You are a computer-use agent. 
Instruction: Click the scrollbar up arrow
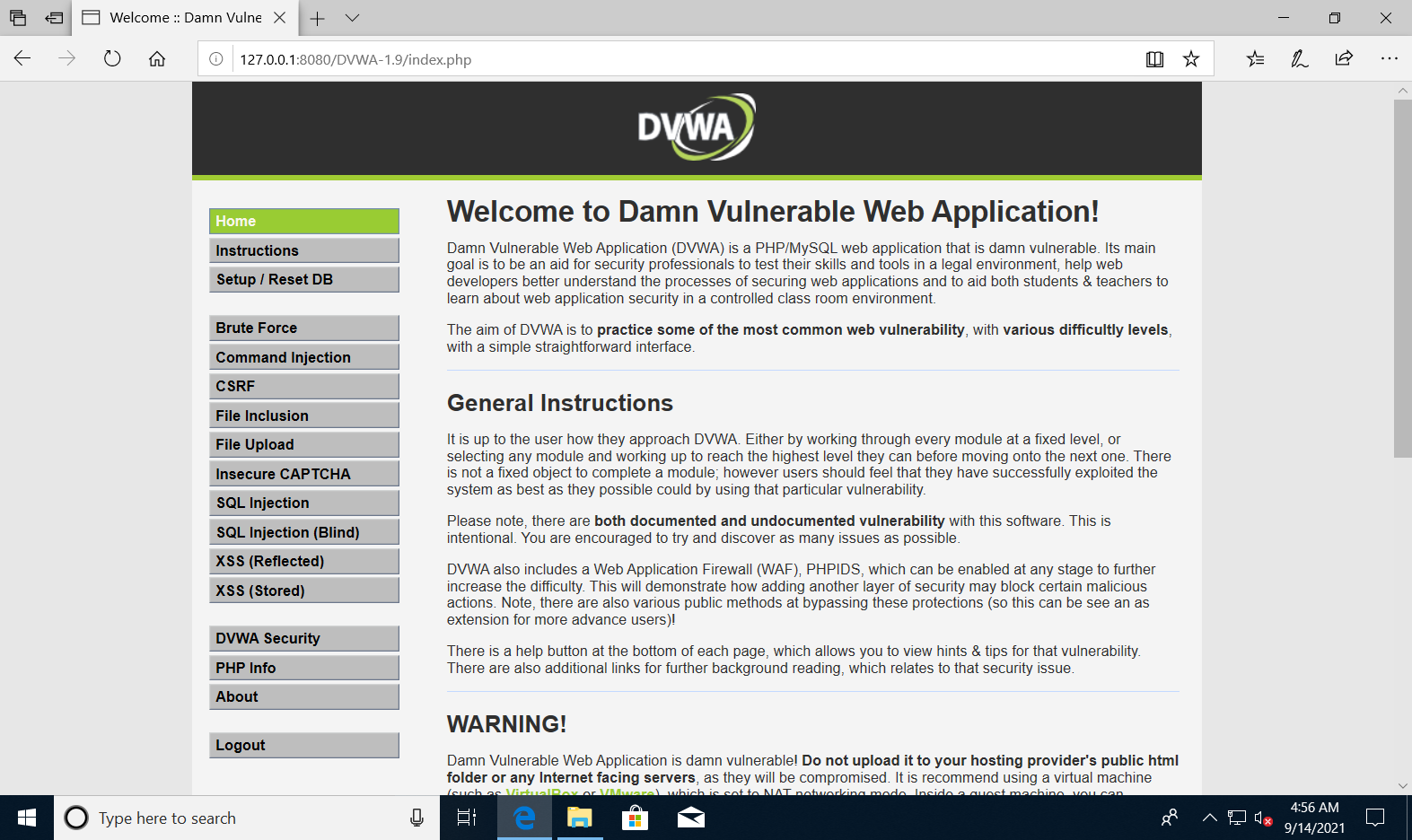[x=1402, y=91]
